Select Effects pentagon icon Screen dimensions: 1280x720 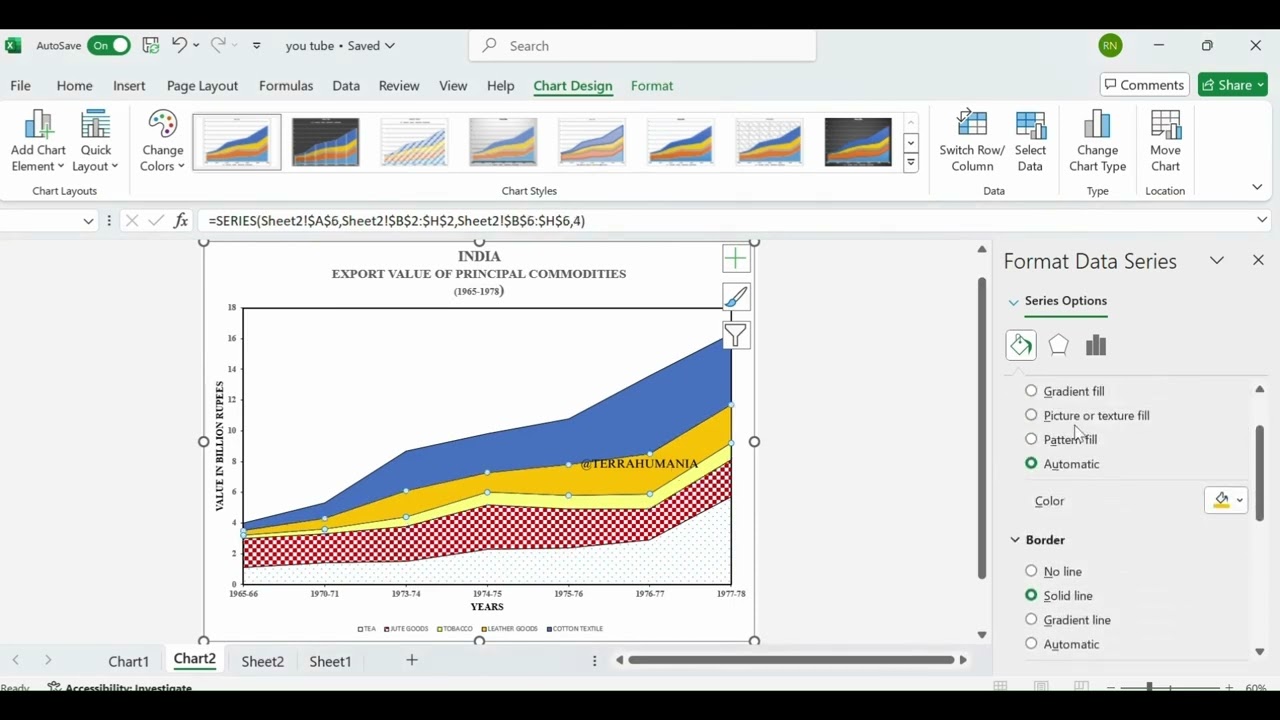click(x=1059, y=345)
